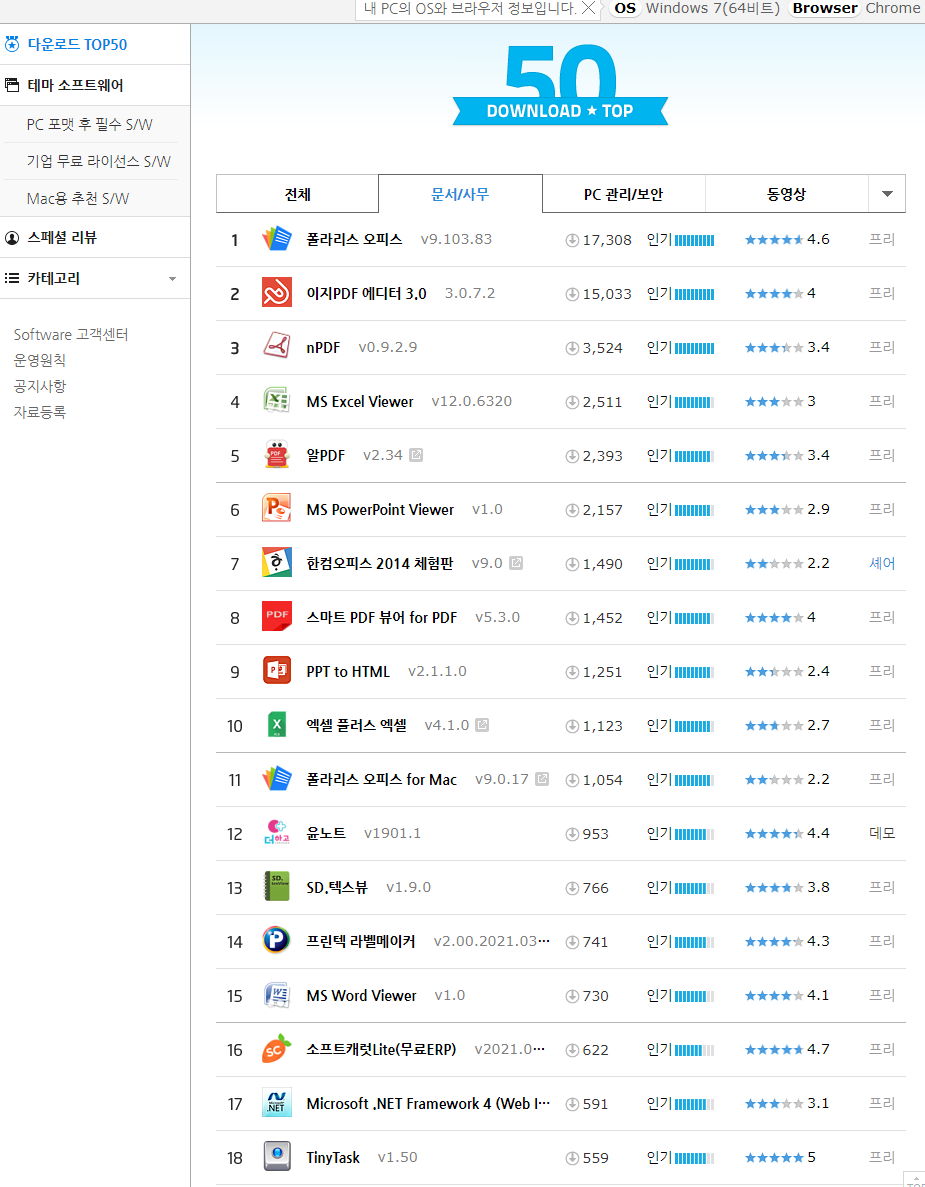Switch to the PC 관리/보안 tab
Screen dimensions: 925x1187
point(624,194)
